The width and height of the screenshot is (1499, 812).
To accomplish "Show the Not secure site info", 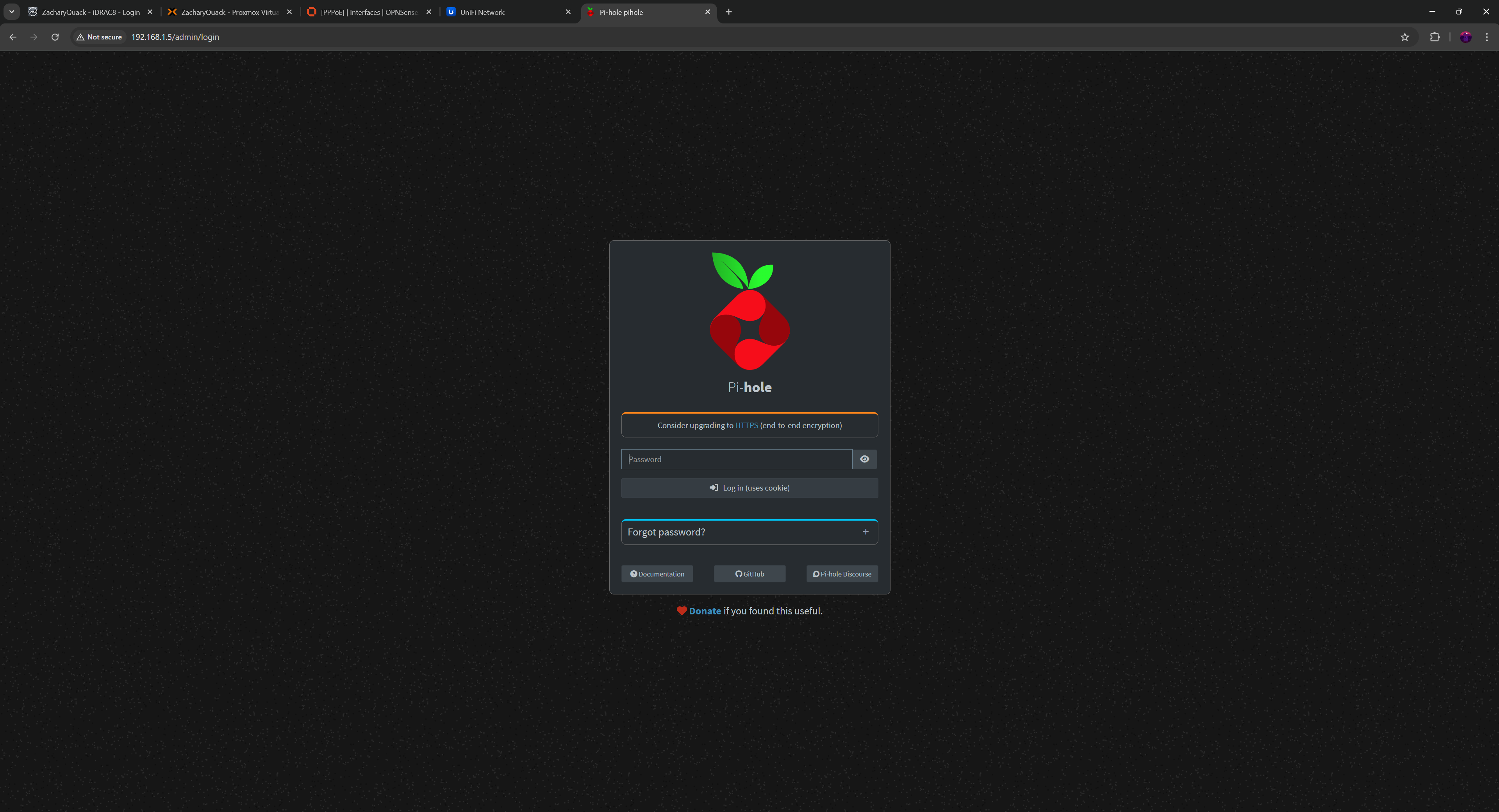I will click(x=100, y=37).
